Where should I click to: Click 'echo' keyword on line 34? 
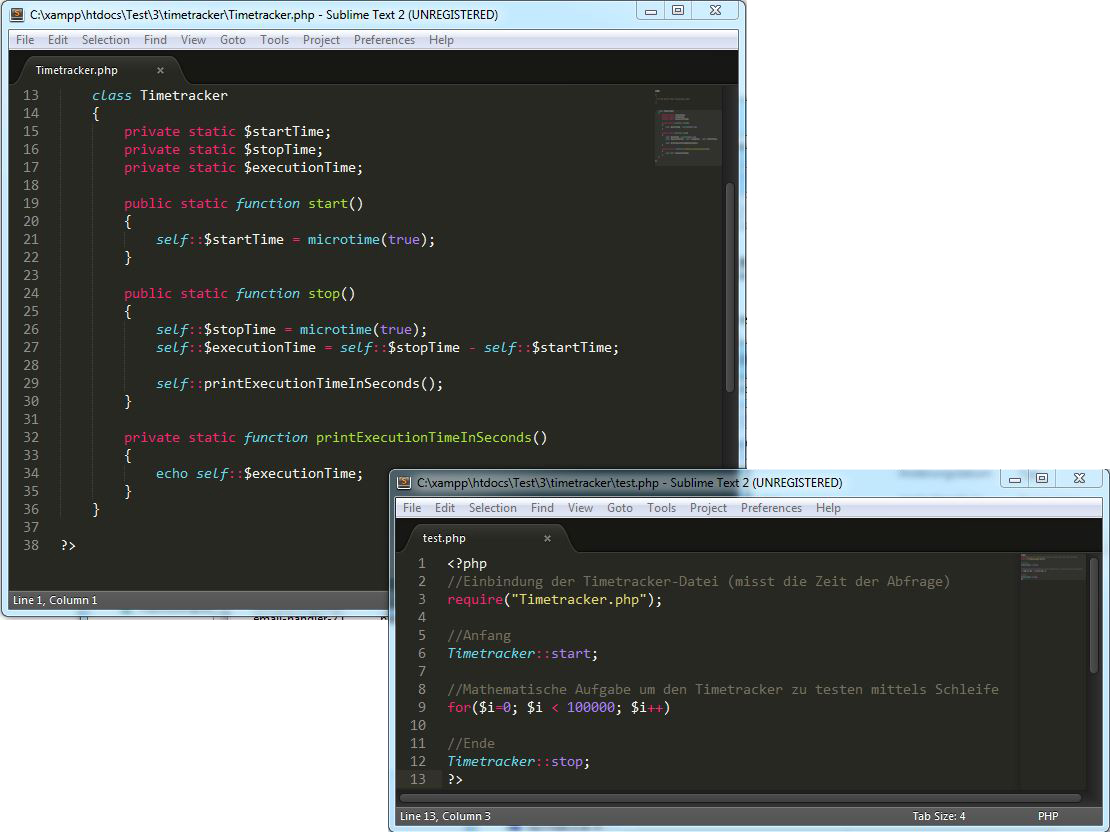pyautogui.click(x=172, y=473)
